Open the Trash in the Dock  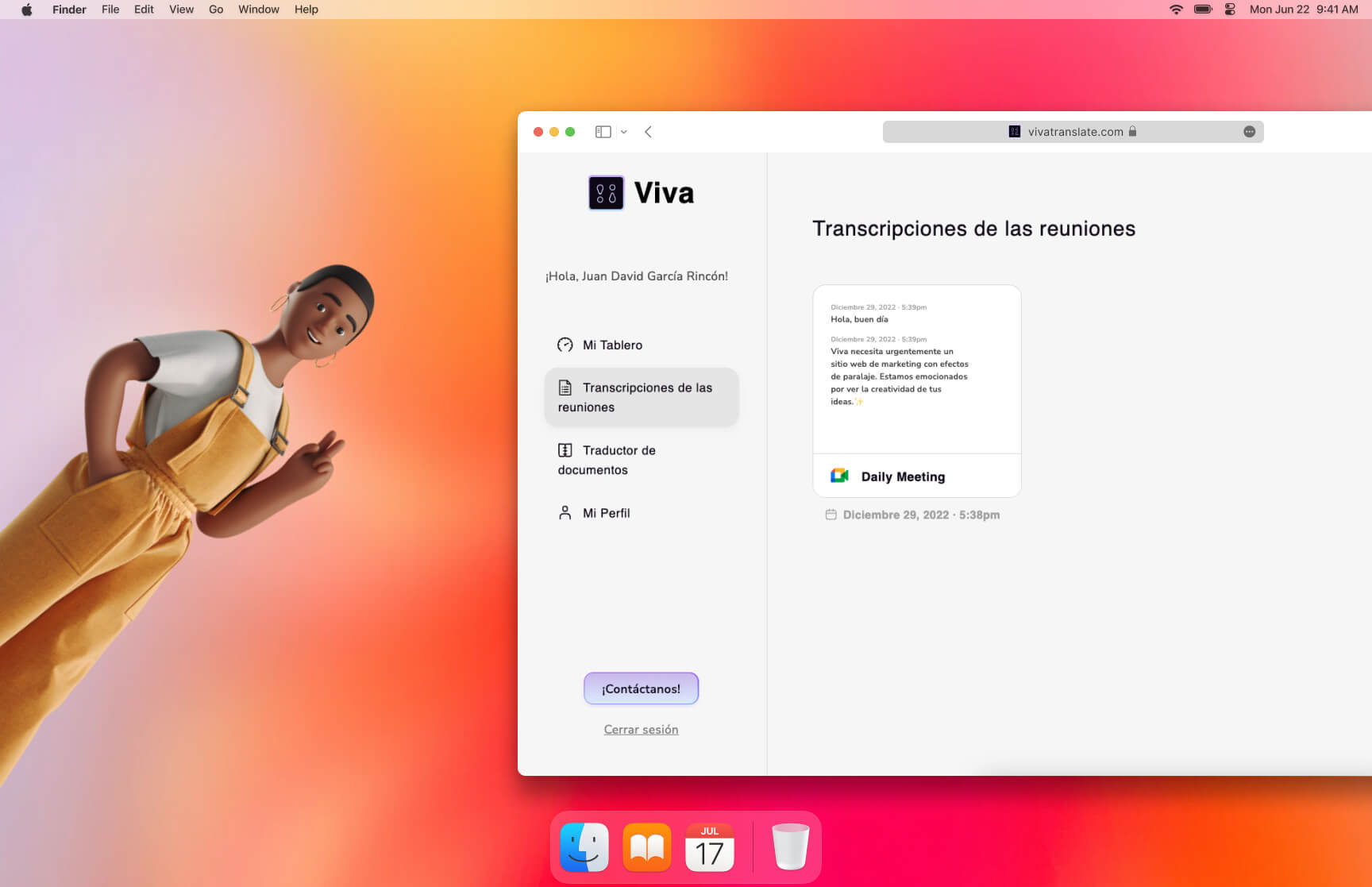(790, 847)
